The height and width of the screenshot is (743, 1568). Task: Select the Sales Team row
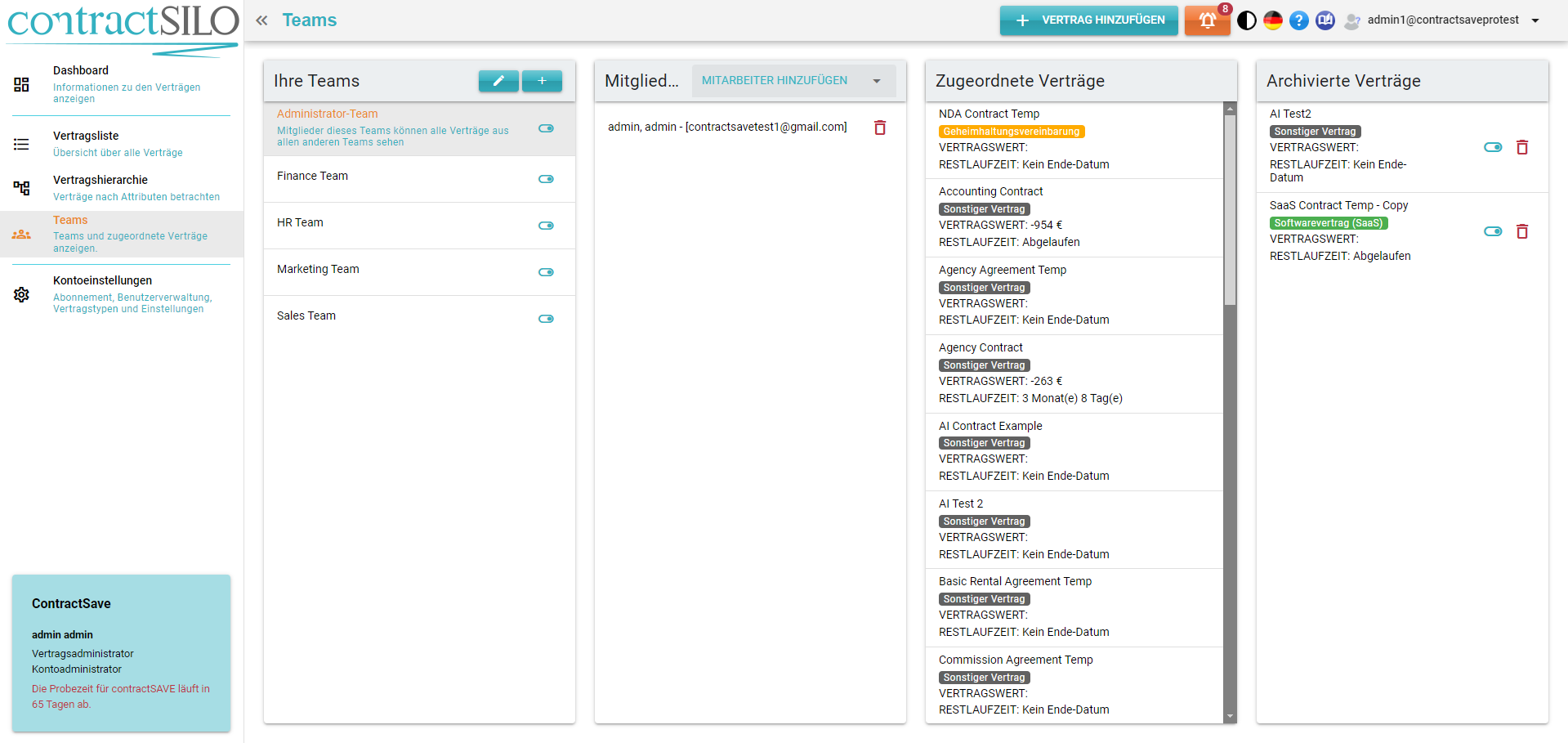(x=419, y=319)
